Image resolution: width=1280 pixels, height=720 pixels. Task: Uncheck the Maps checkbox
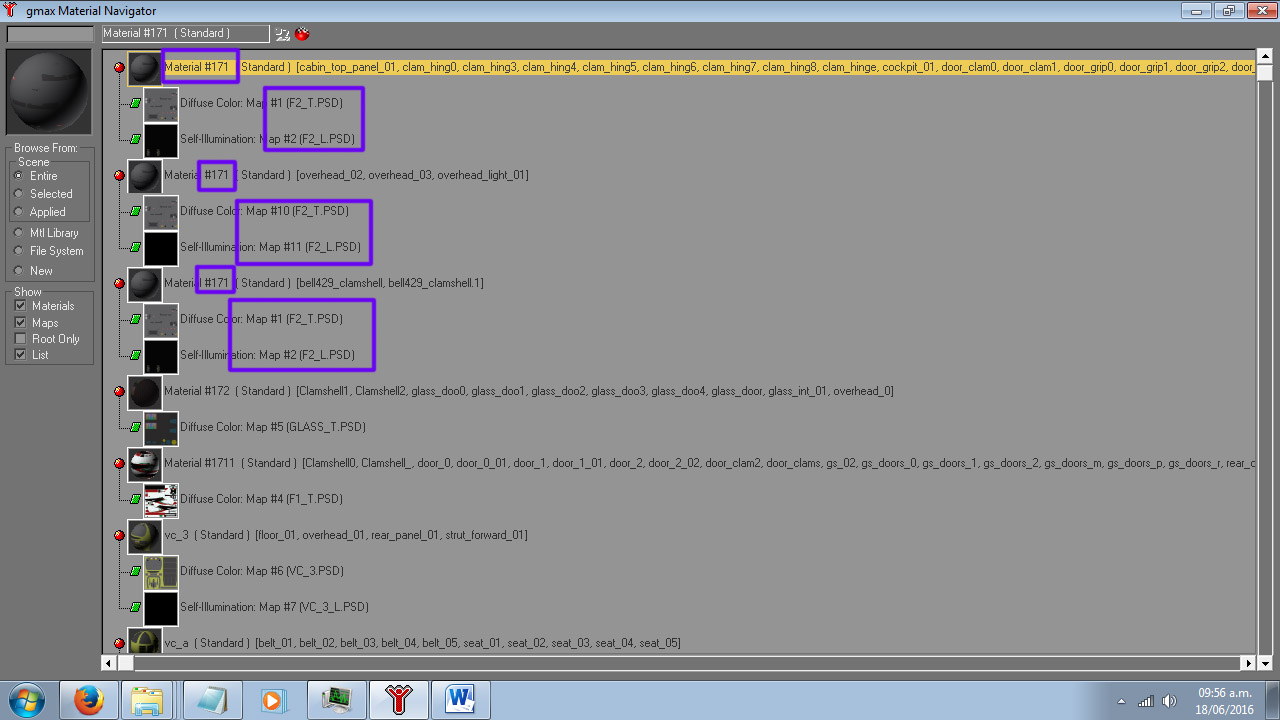[21, 323]
